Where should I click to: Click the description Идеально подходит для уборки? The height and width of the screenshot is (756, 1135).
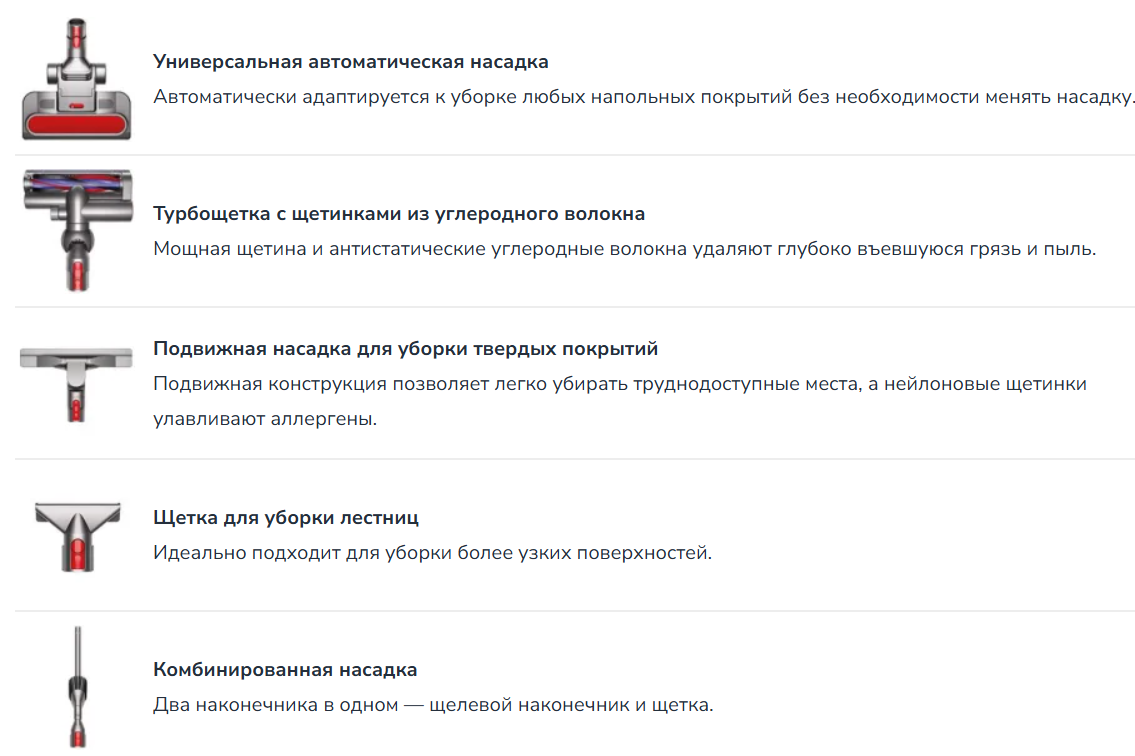[432, 553]
